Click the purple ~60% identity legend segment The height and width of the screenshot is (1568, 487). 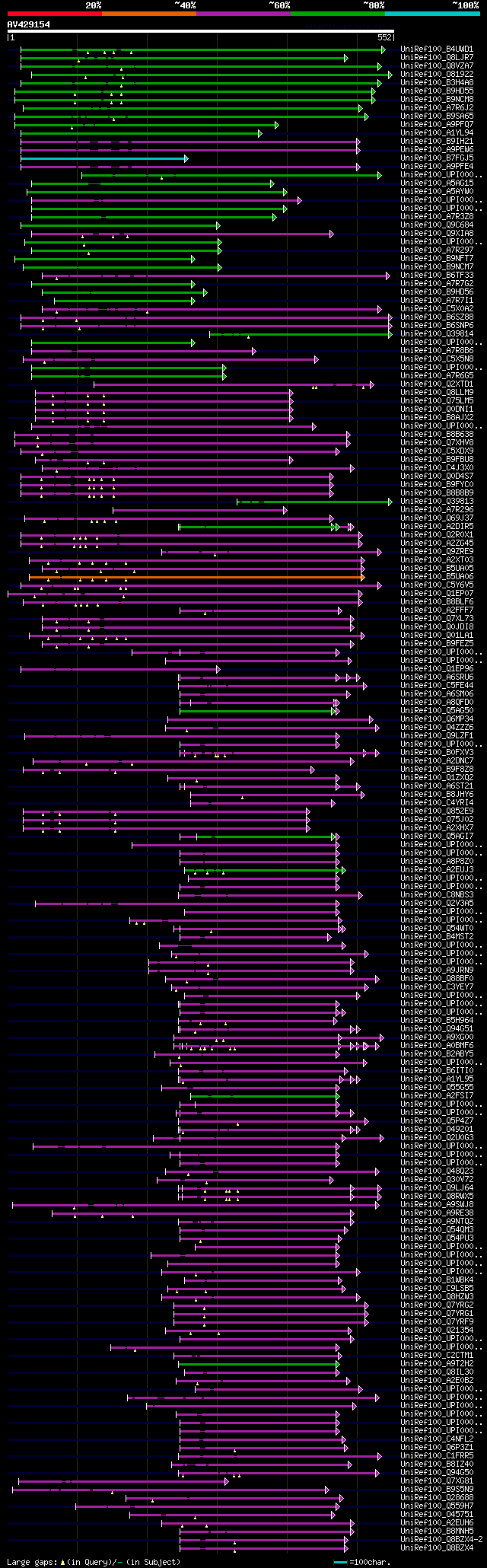[243, 14]
